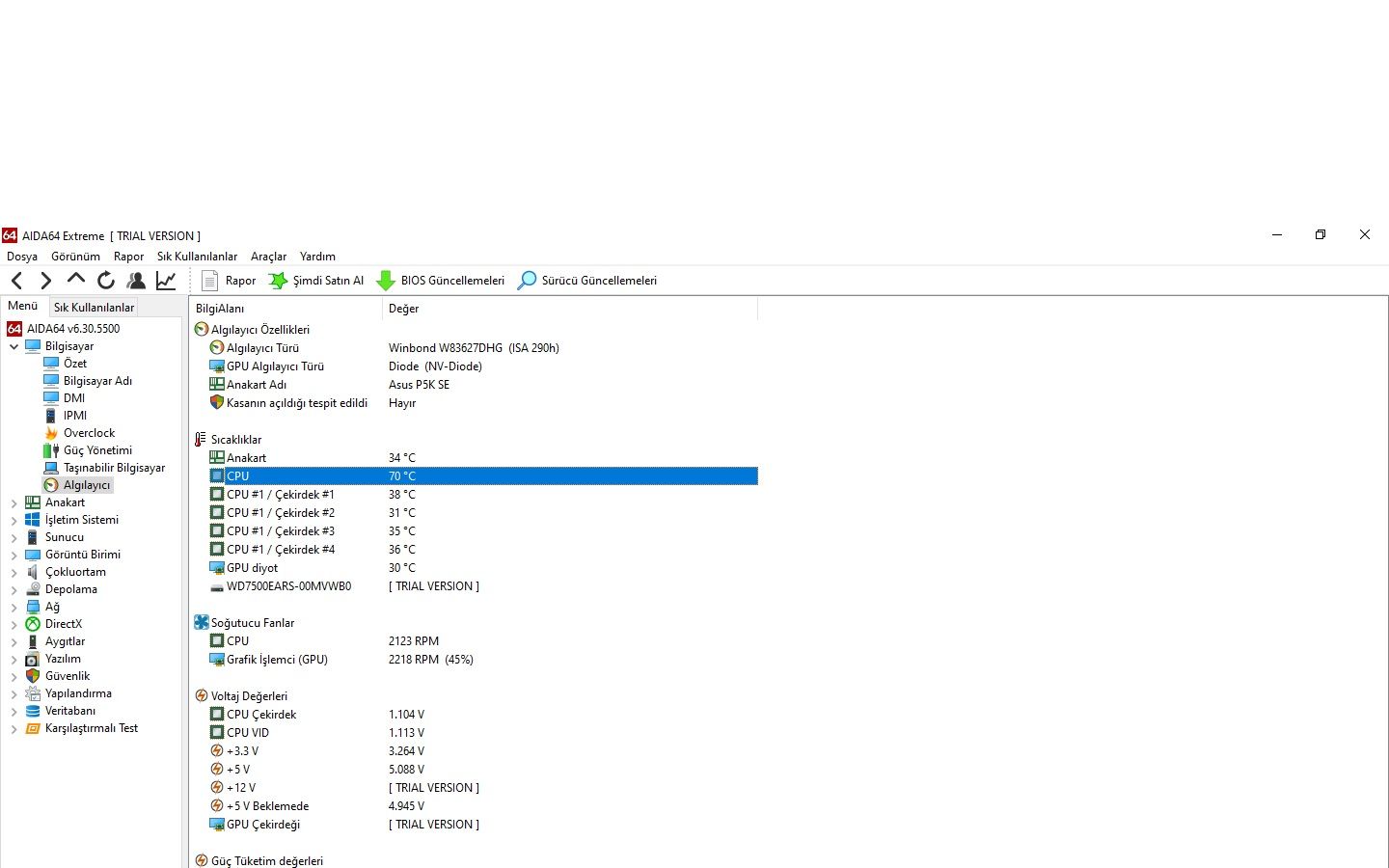This screenshot has width=1389, height=868.
Task: Switch to the Sık Kullanılanlar sidebar tab
Action: tap(94, 308)
